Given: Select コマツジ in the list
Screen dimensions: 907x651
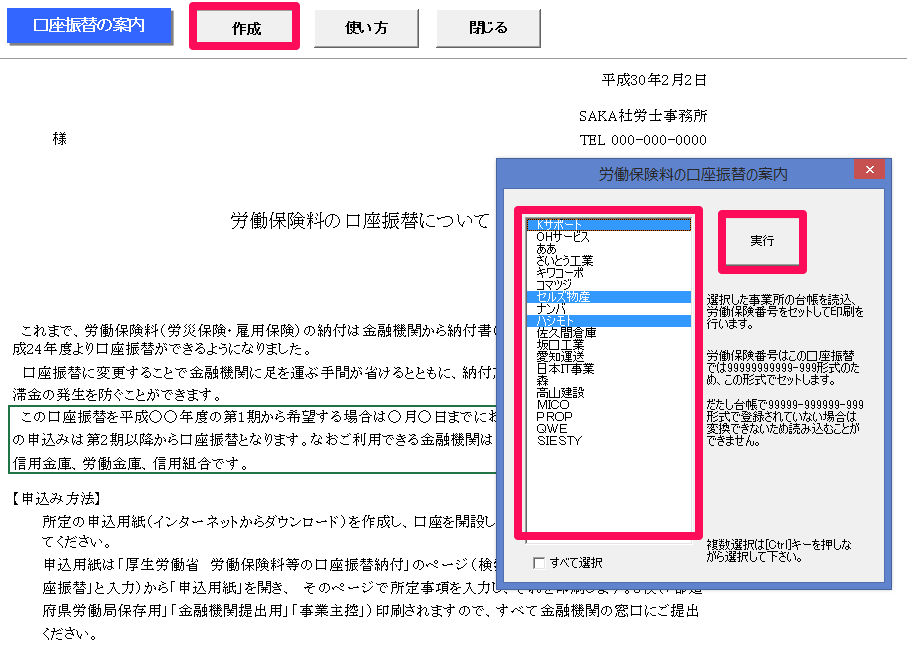Looking at the screenshot, I should point(609,285).
